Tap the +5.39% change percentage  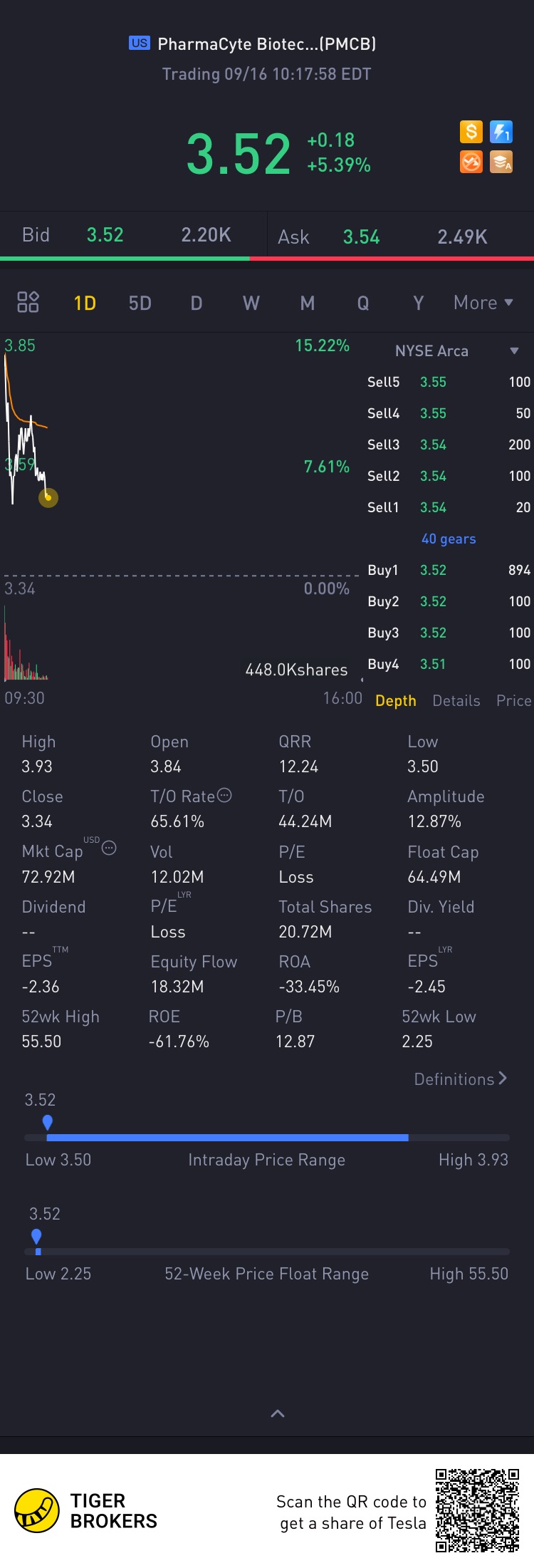tap(339, 165)
